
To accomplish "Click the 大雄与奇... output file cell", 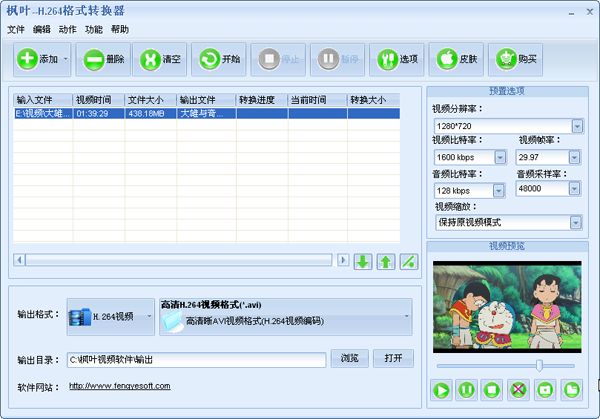I will [207, 114].
